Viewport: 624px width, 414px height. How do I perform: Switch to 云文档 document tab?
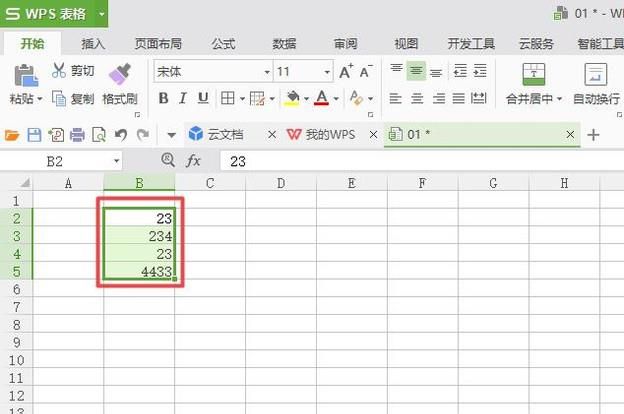click(225, 135)
